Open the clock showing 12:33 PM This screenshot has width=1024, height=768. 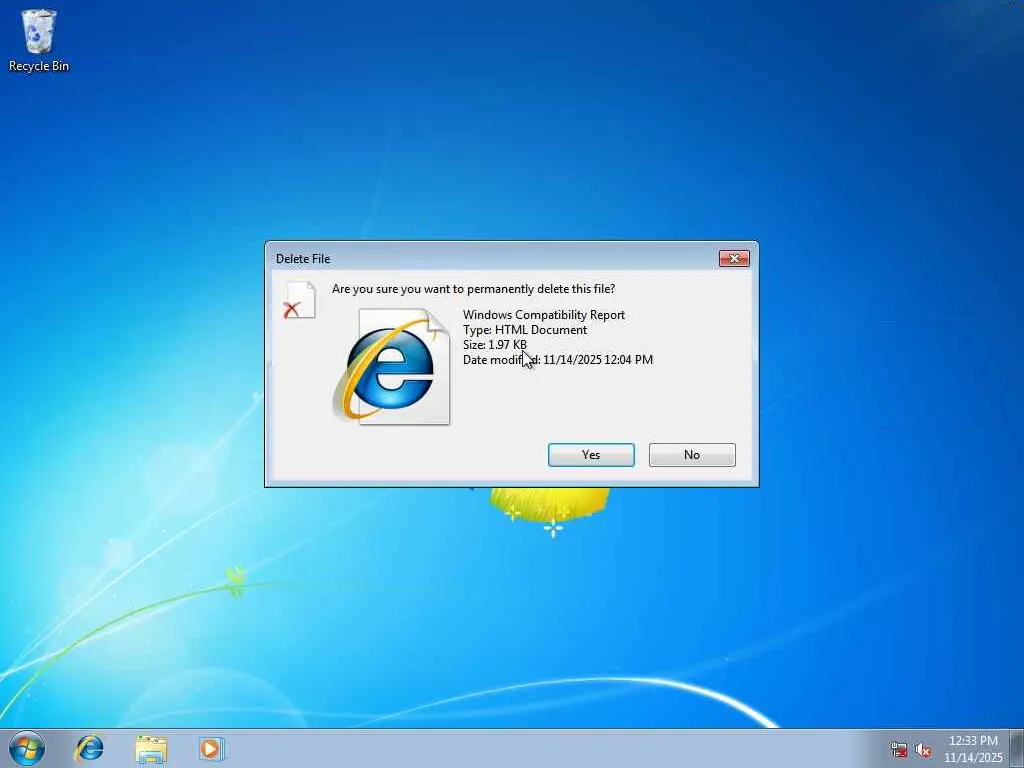pyautogui.click(x=973, y=749)
